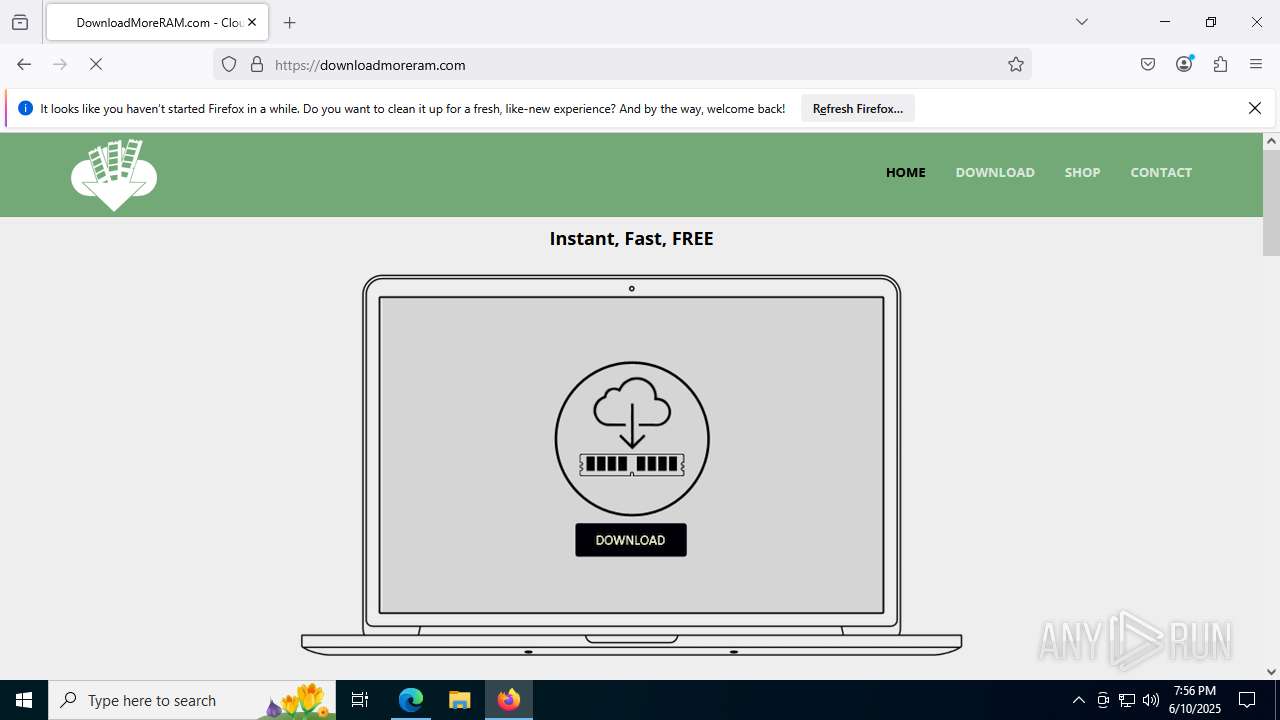Open tracking protection shield icon

pos(229,64)
